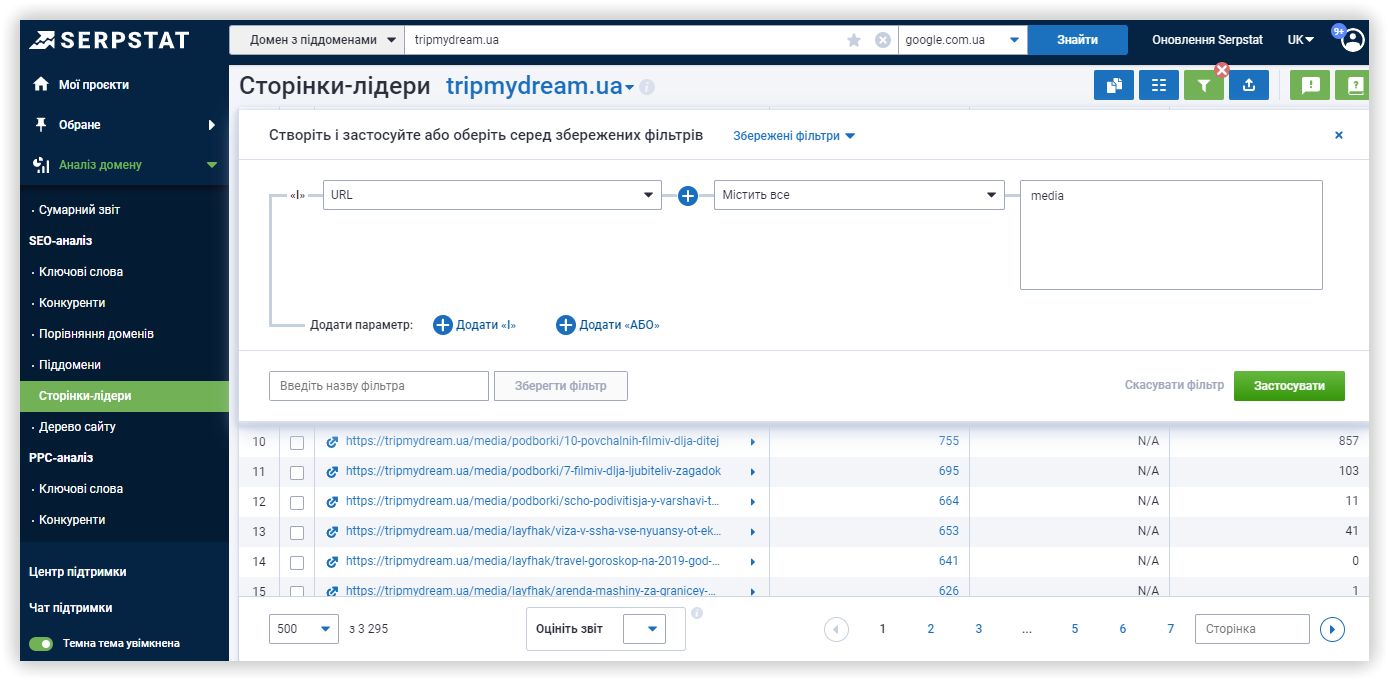Click the plus icon between URL and condition
1389x681 pixels.
click(688, 196)
